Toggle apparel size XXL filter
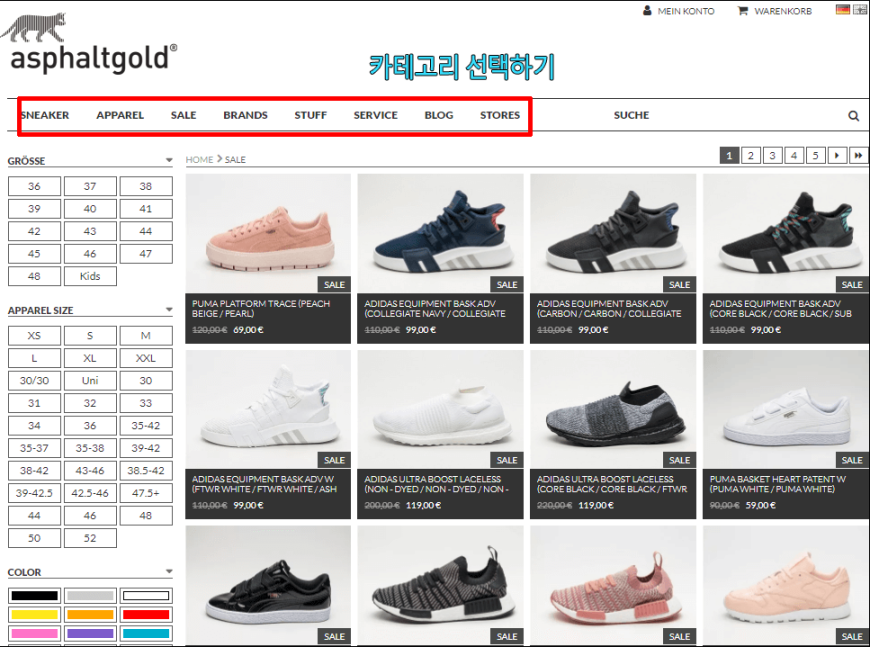Screen dimensions: 870x647 pyautogui.click(x=146, y=358)
